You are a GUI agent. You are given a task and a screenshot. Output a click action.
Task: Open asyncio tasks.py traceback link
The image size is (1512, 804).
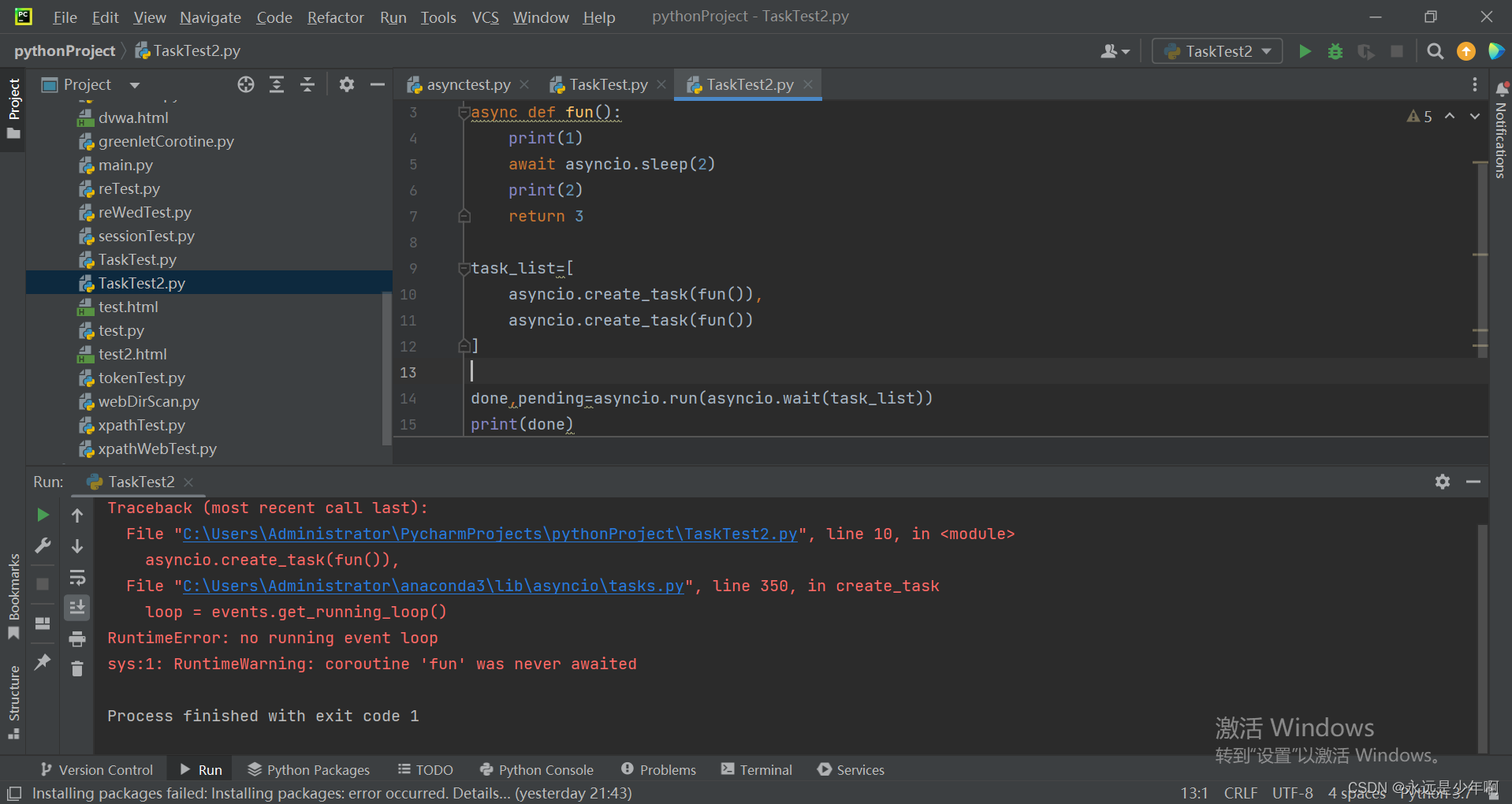click(433, 586)
